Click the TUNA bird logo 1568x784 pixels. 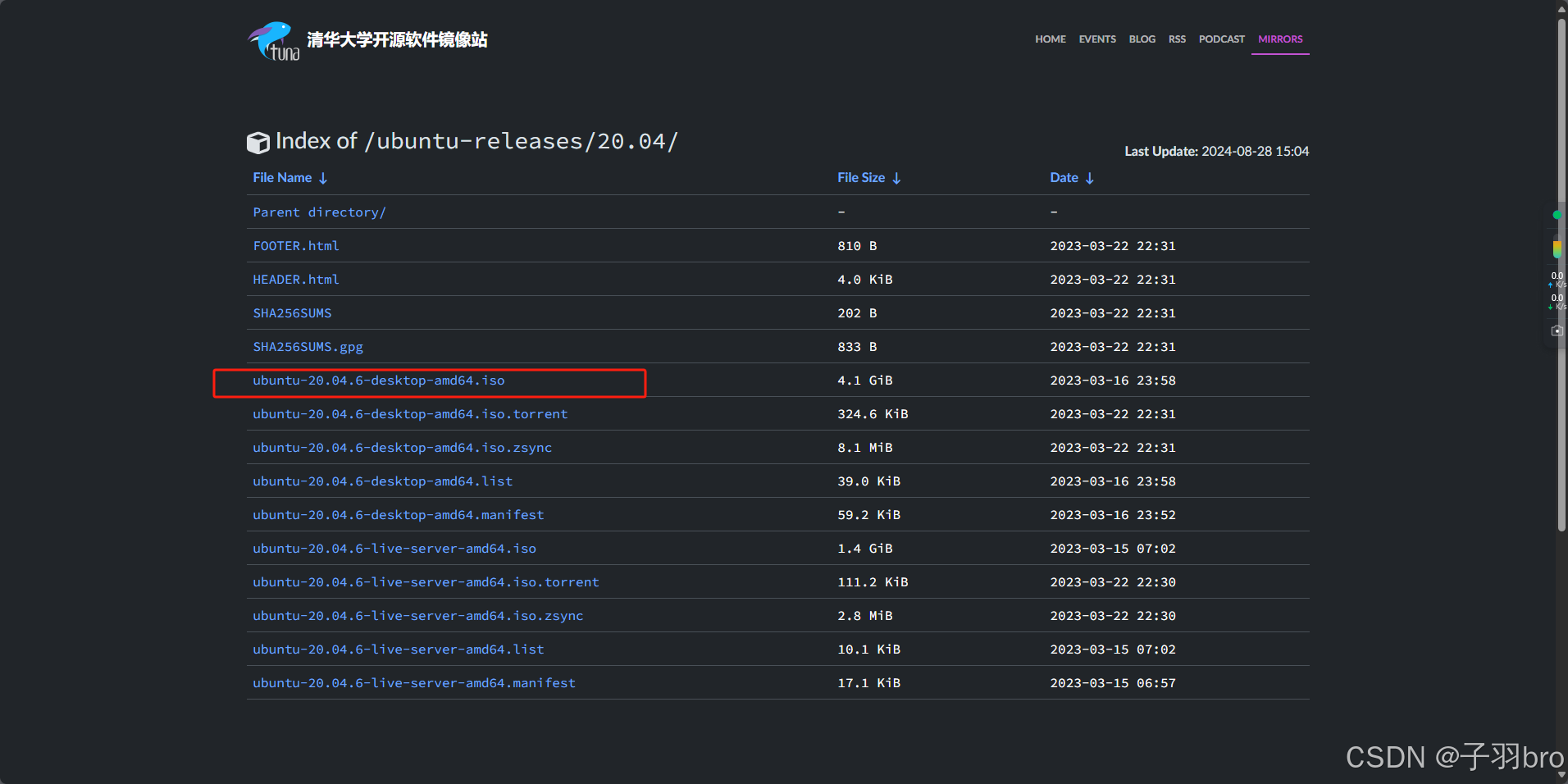[274, 41]
